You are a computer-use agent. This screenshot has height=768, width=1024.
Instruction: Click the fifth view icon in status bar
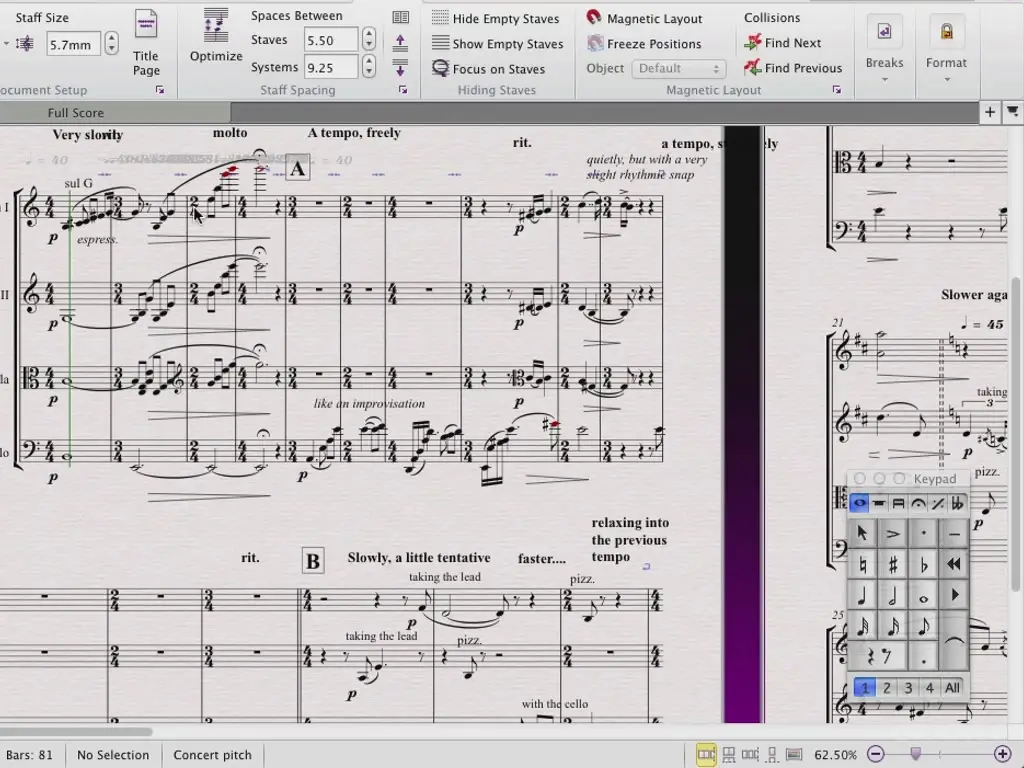(794, 755)
